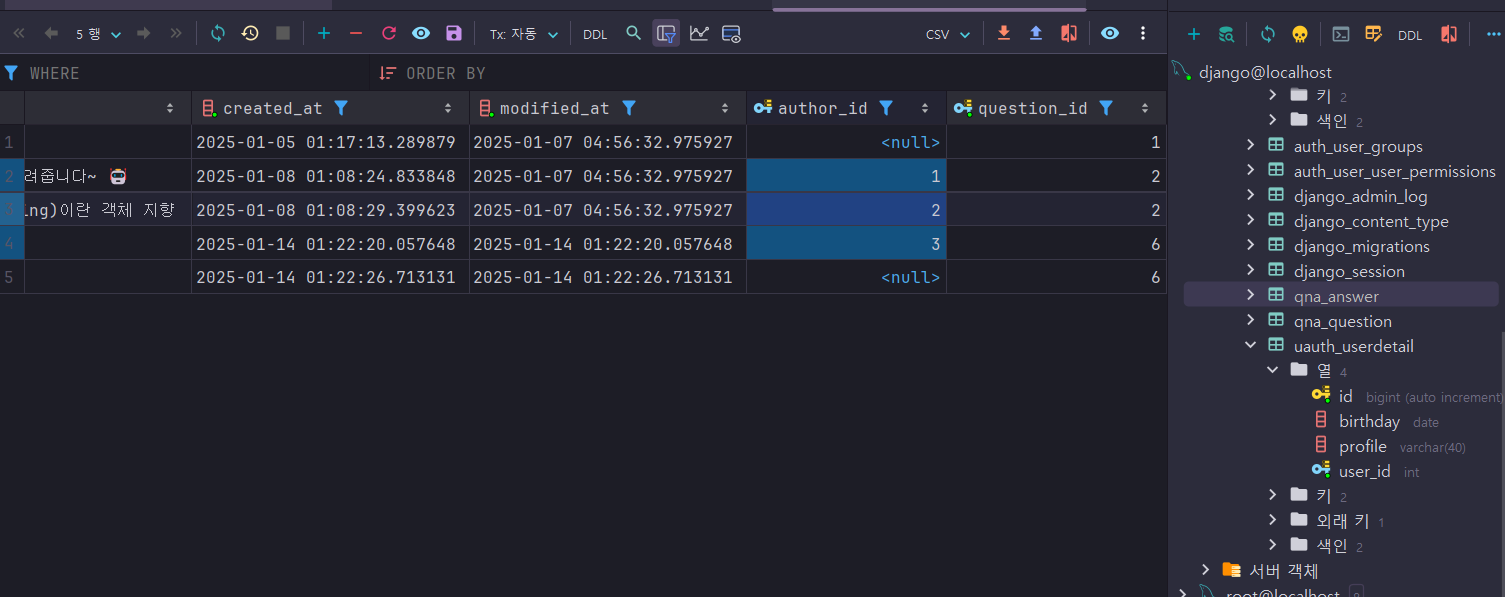Click the compare icon in database panel
1505x597 pixels.
point(1449,35)
